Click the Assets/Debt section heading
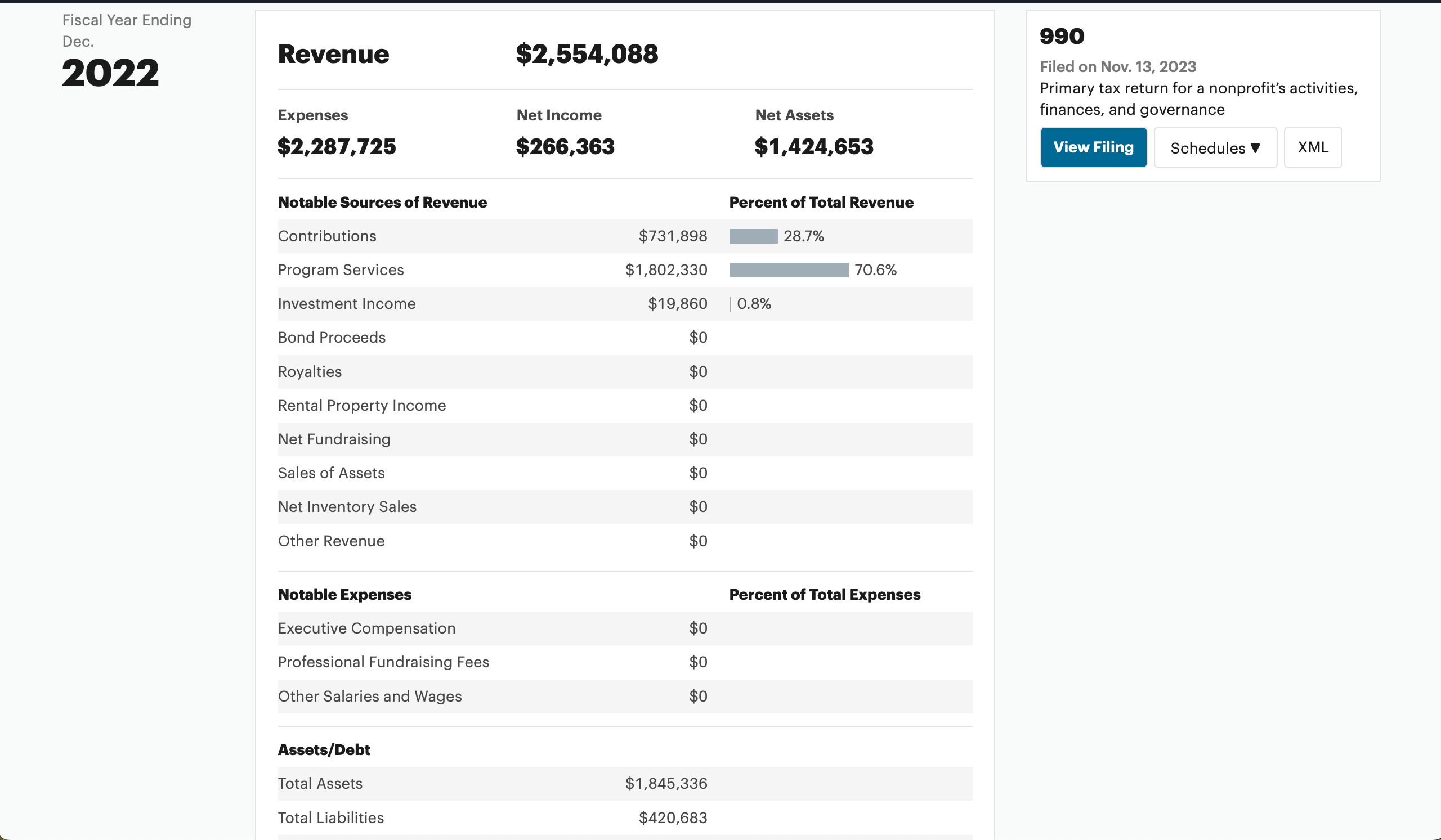Screen dimensions: 1441x840 (x=324, y=750)
